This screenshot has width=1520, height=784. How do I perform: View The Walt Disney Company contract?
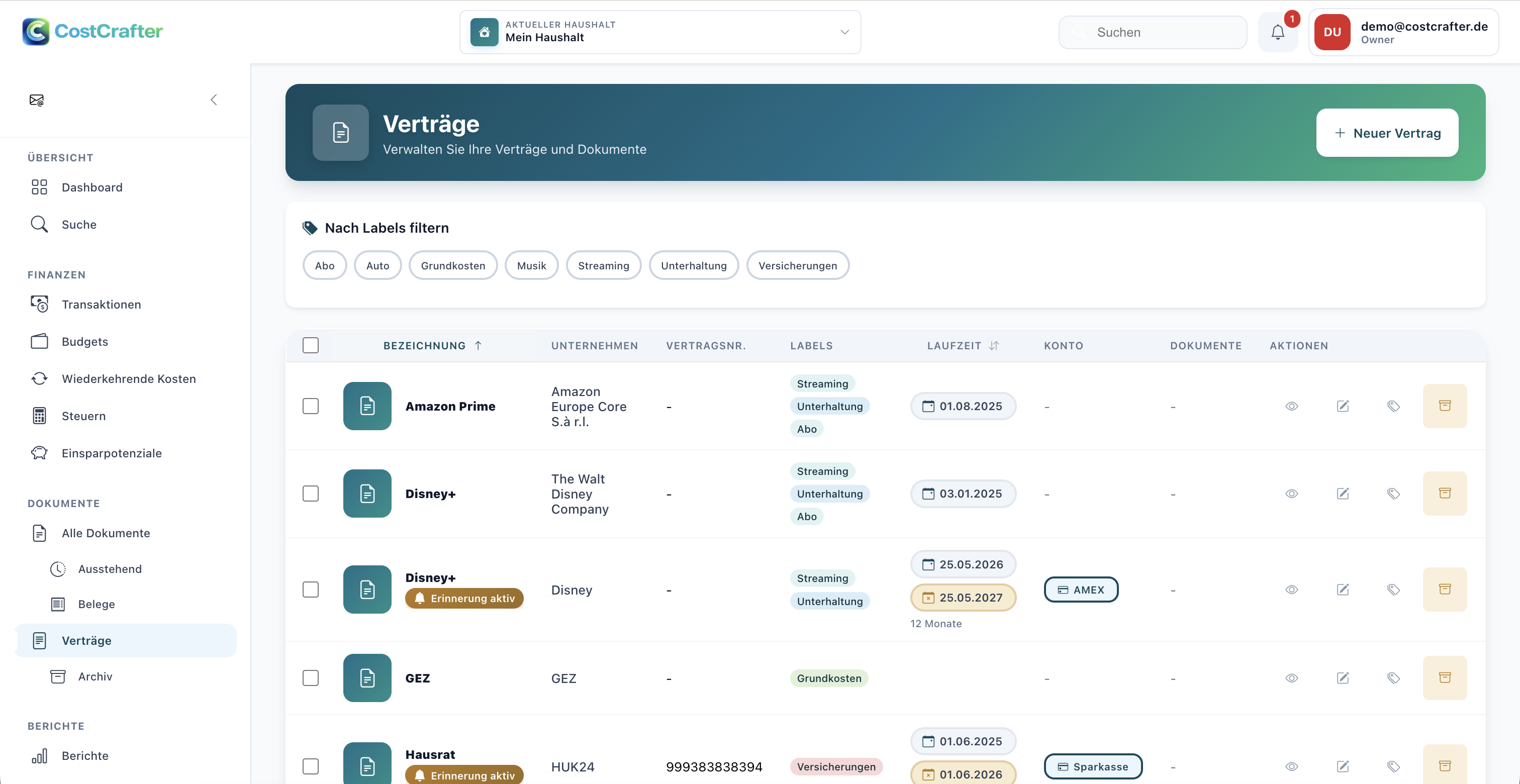pyautogui.click(x=1292, y=494)
